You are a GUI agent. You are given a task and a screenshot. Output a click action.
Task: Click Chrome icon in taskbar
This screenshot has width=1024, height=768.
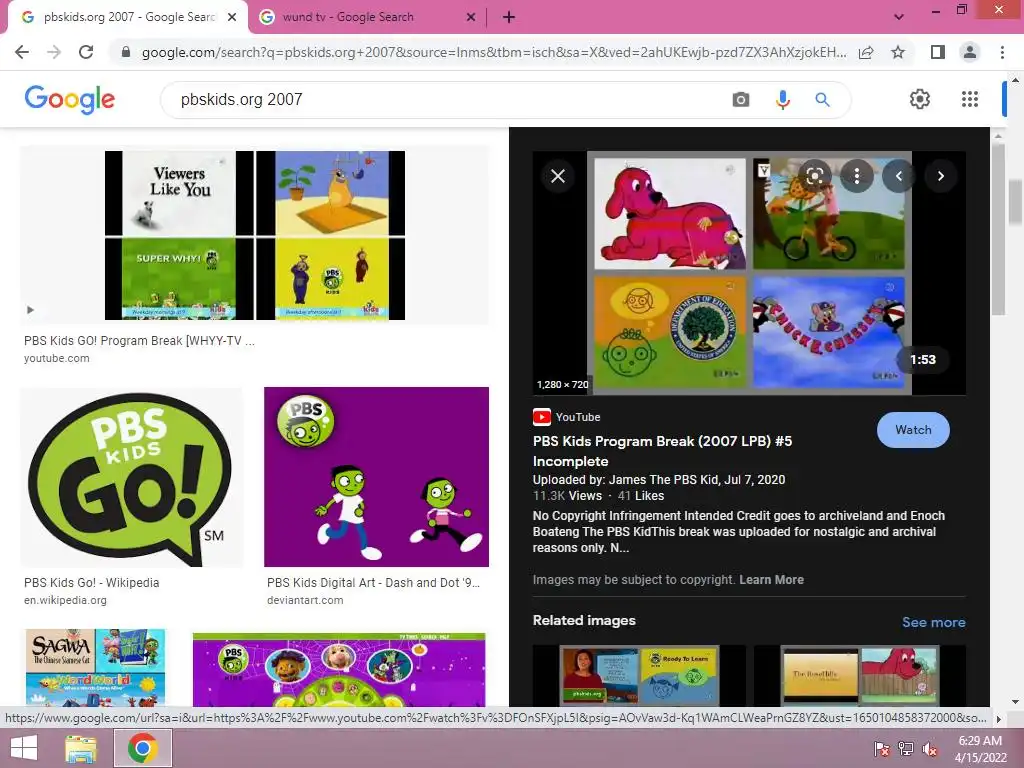(x=142, y=748)
